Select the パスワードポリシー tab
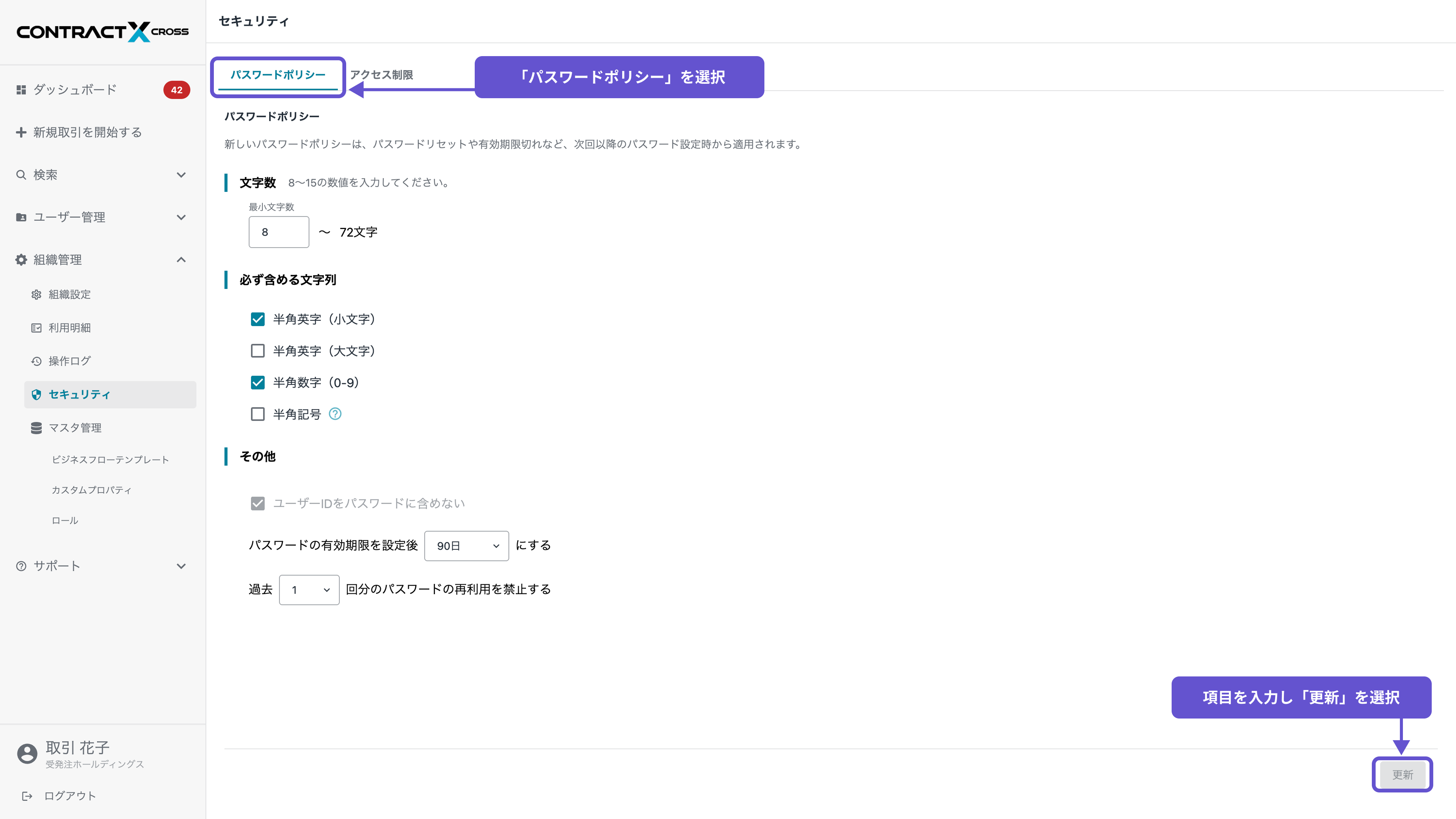The width and height of the screenshot is (1456, 819). (278, 75)
